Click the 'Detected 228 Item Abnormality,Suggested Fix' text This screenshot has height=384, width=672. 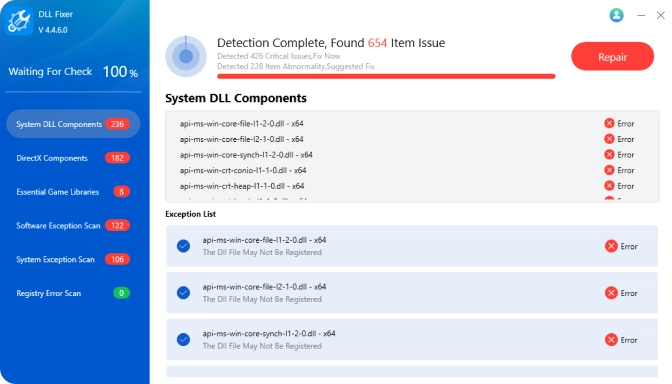pyautogui.click(x=296, y=66)
